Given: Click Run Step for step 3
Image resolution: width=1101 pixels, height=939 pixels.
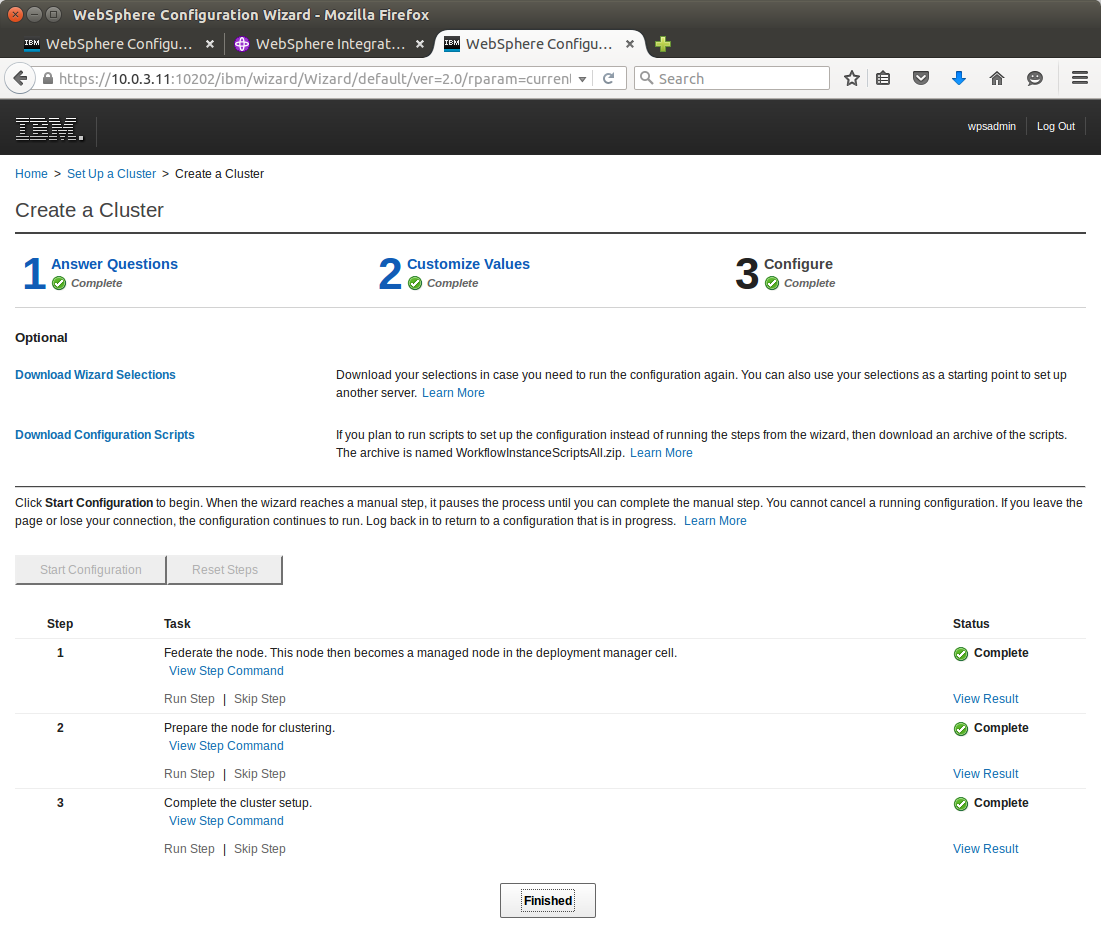Looking at the screenshot, I should pyautogui.click(x=189, y=850).
